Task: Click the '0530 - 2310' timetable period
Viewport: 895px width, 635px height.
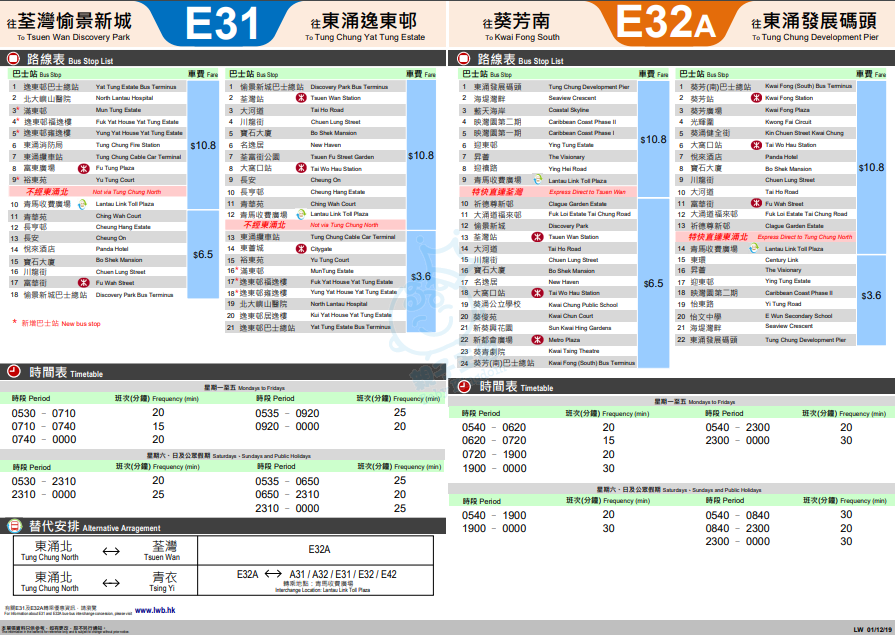Action: [43, 481]
